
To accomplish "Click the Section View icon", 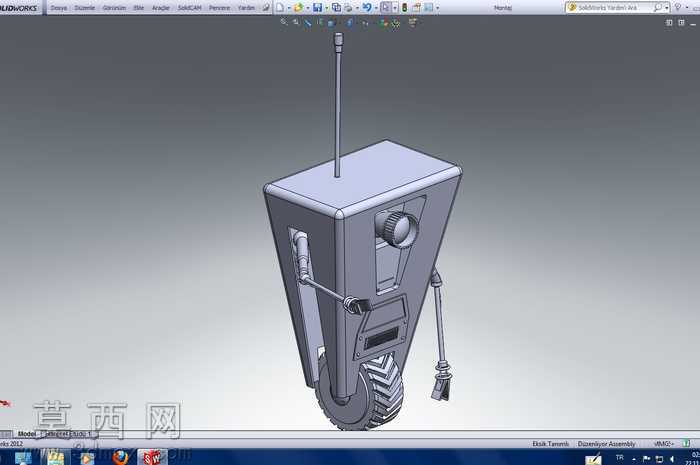I will (x=320, y=22).
